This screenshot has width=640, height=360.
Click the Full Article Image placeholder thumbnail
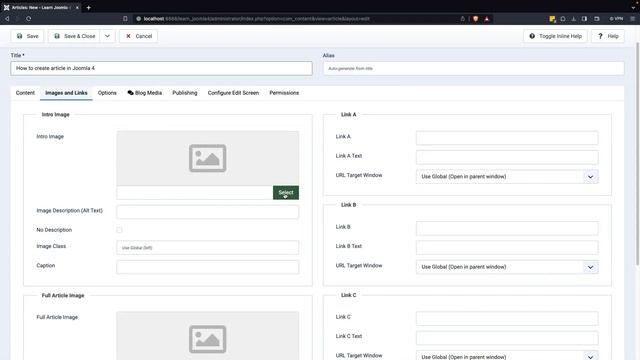click(208, 336)
